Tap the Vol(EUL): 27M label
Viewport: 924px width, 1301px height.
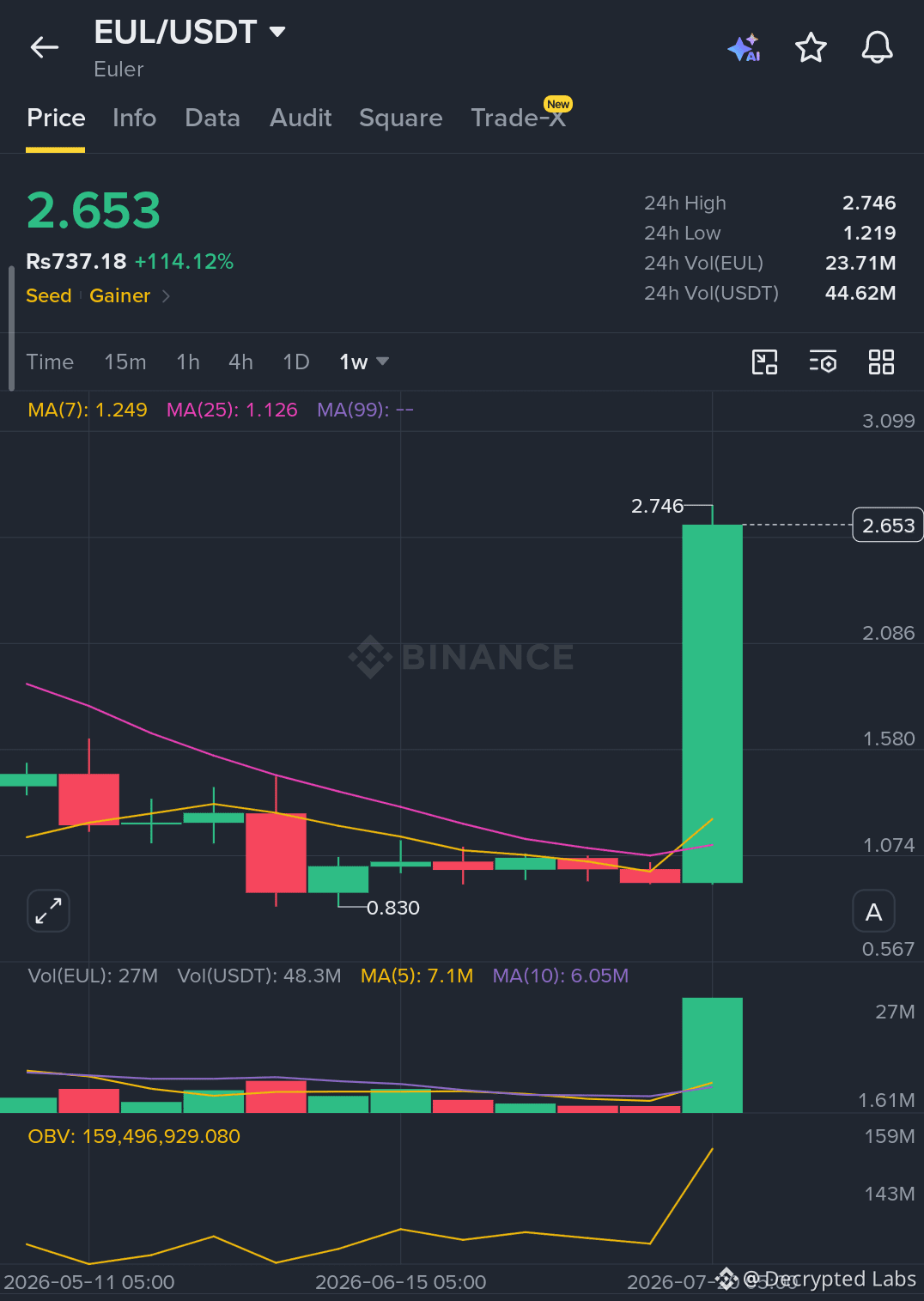pos(93,976)
